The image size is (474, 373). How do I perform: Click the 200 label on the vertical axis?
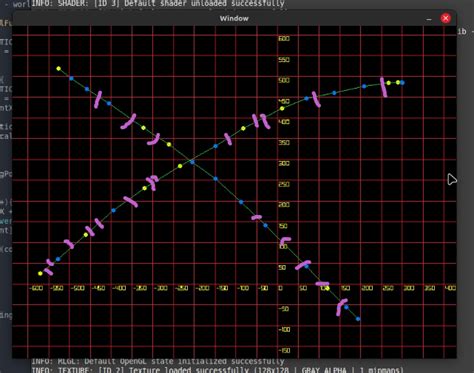[x=284, y=205]
